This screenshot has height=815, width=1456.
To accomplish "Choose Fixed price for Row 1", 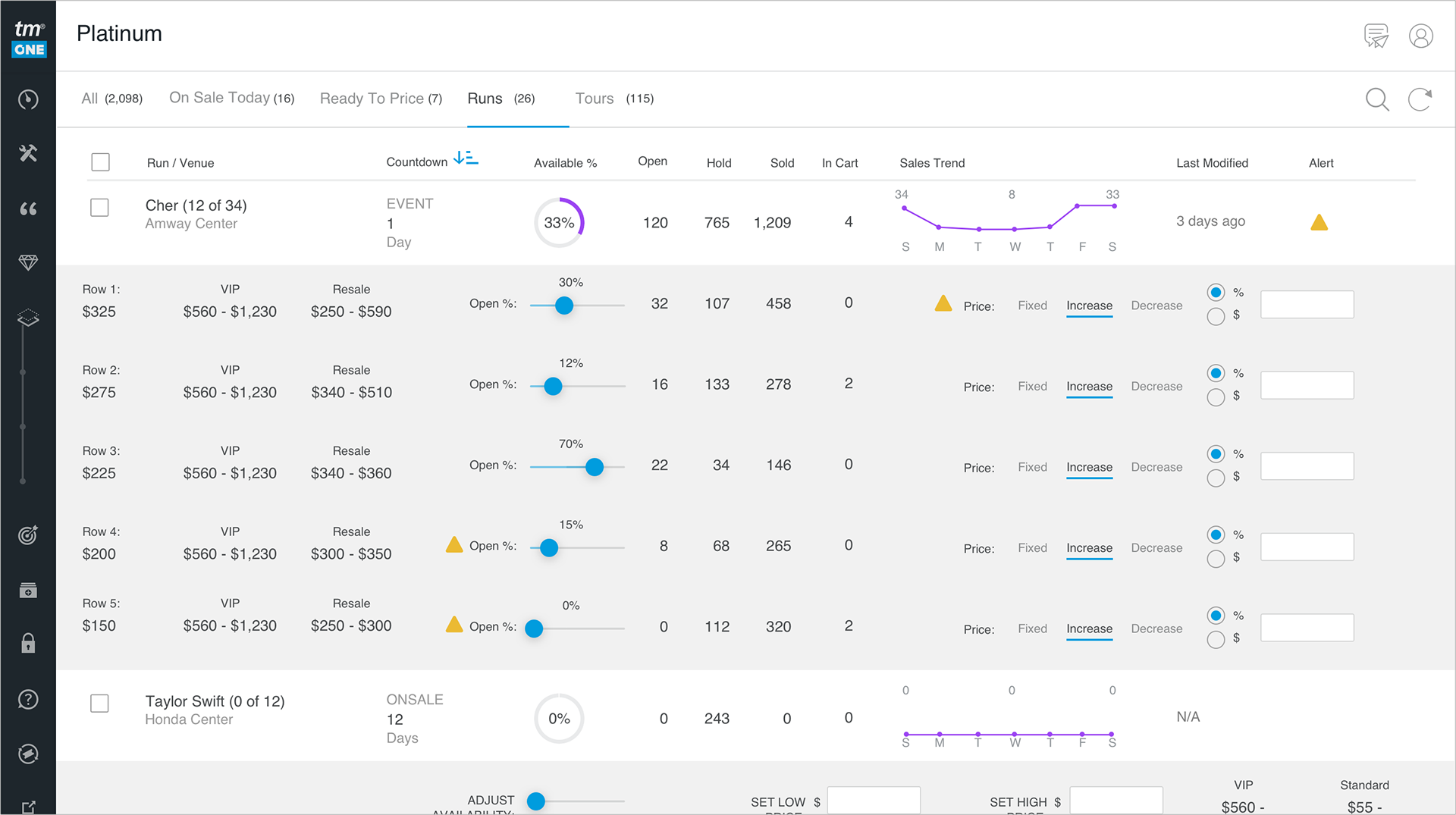I will coord(1032,306).
